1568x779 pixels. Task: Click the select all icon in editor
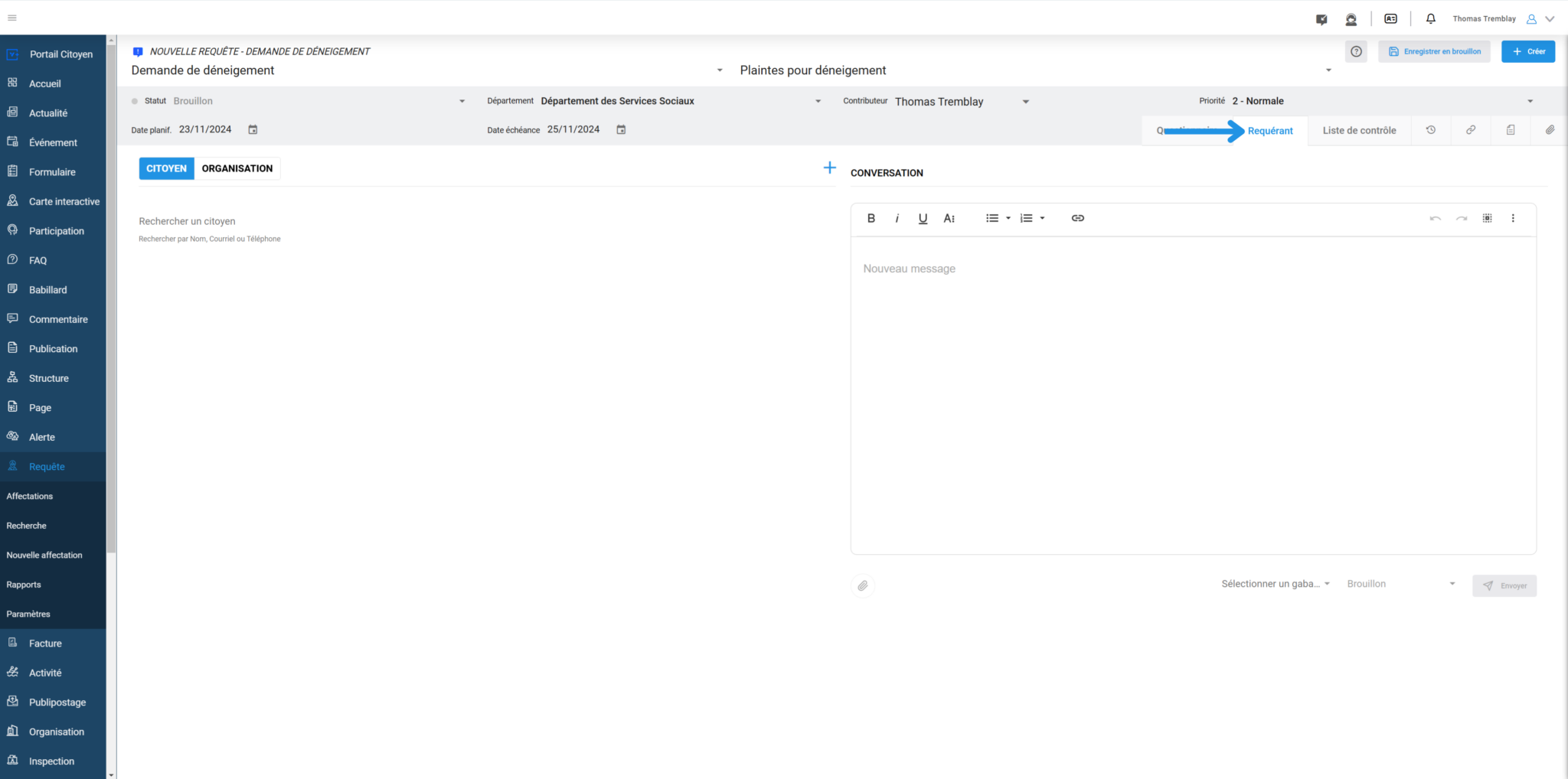click(x=1487, y=218)
